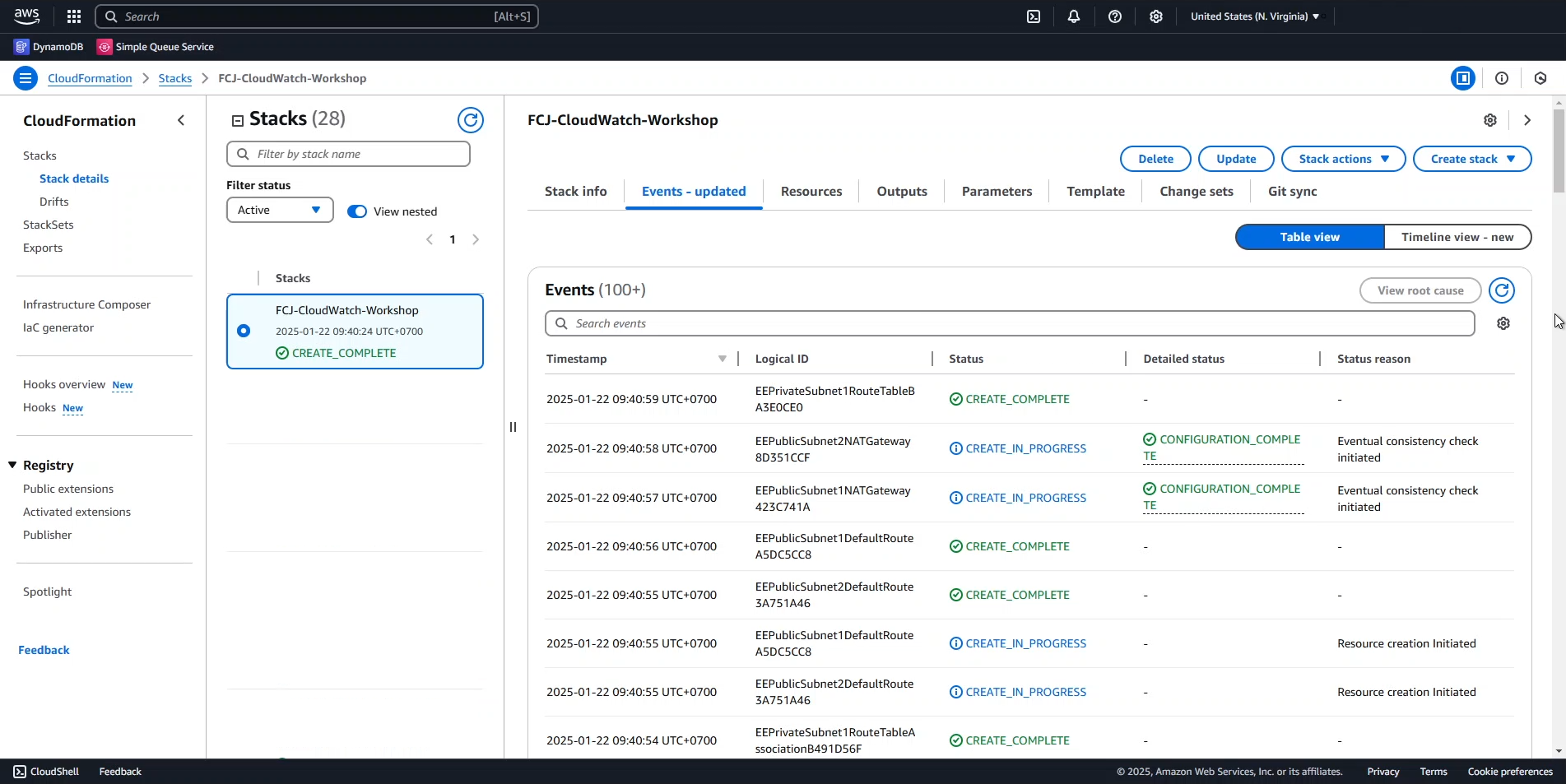This screenshot has height=784, width=1566.
Task: Select the FCJ-CloudWatch-Workshop radio button
Action: [244, 331]
